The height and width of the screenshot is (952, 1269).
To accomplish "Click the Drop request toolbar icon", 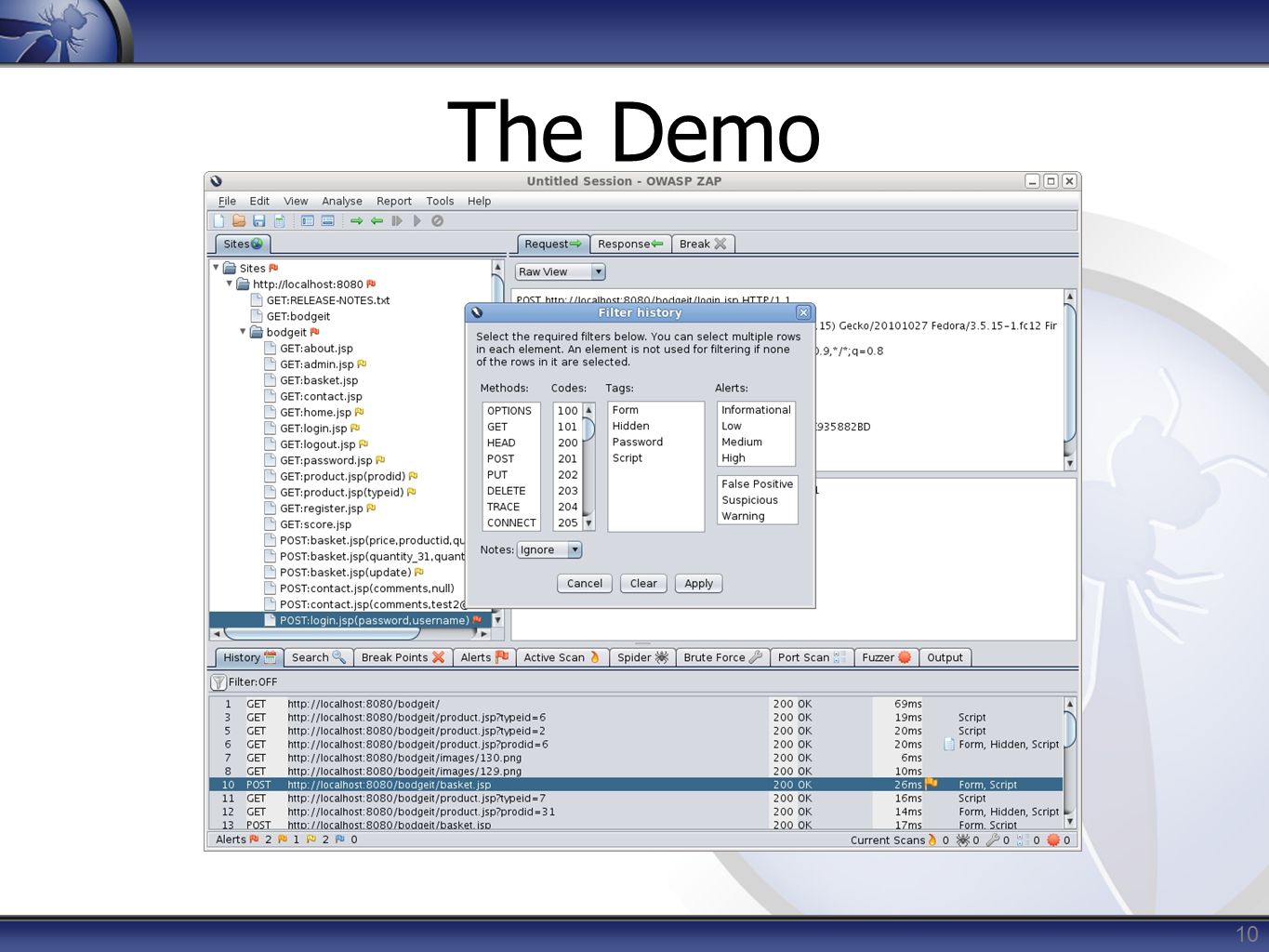I will (437, 221).
